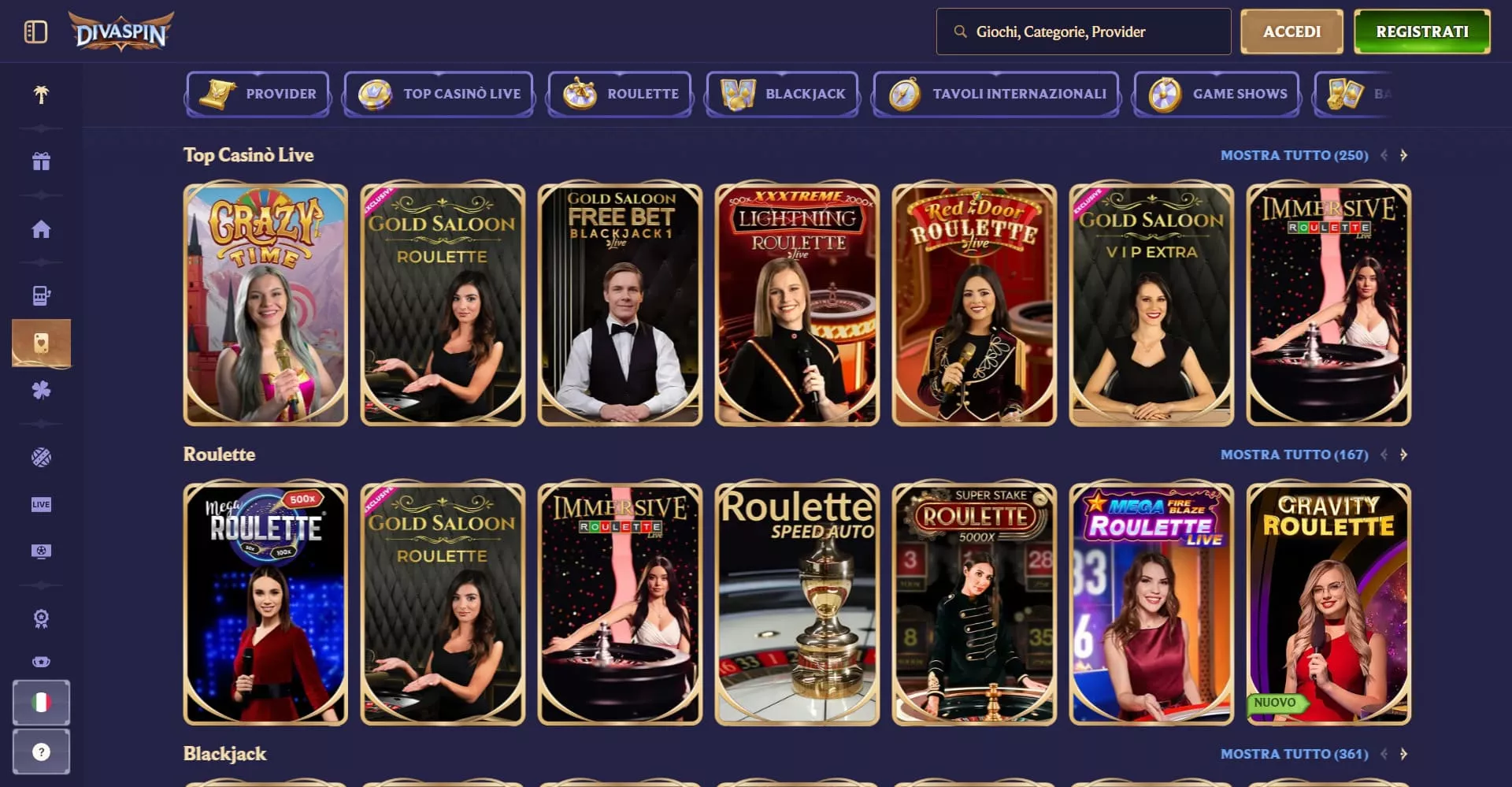Click the palm tree sidebar icon
Image resolution: width=1512 pixels, height=787 pixels.
click(x=41, y=95)
